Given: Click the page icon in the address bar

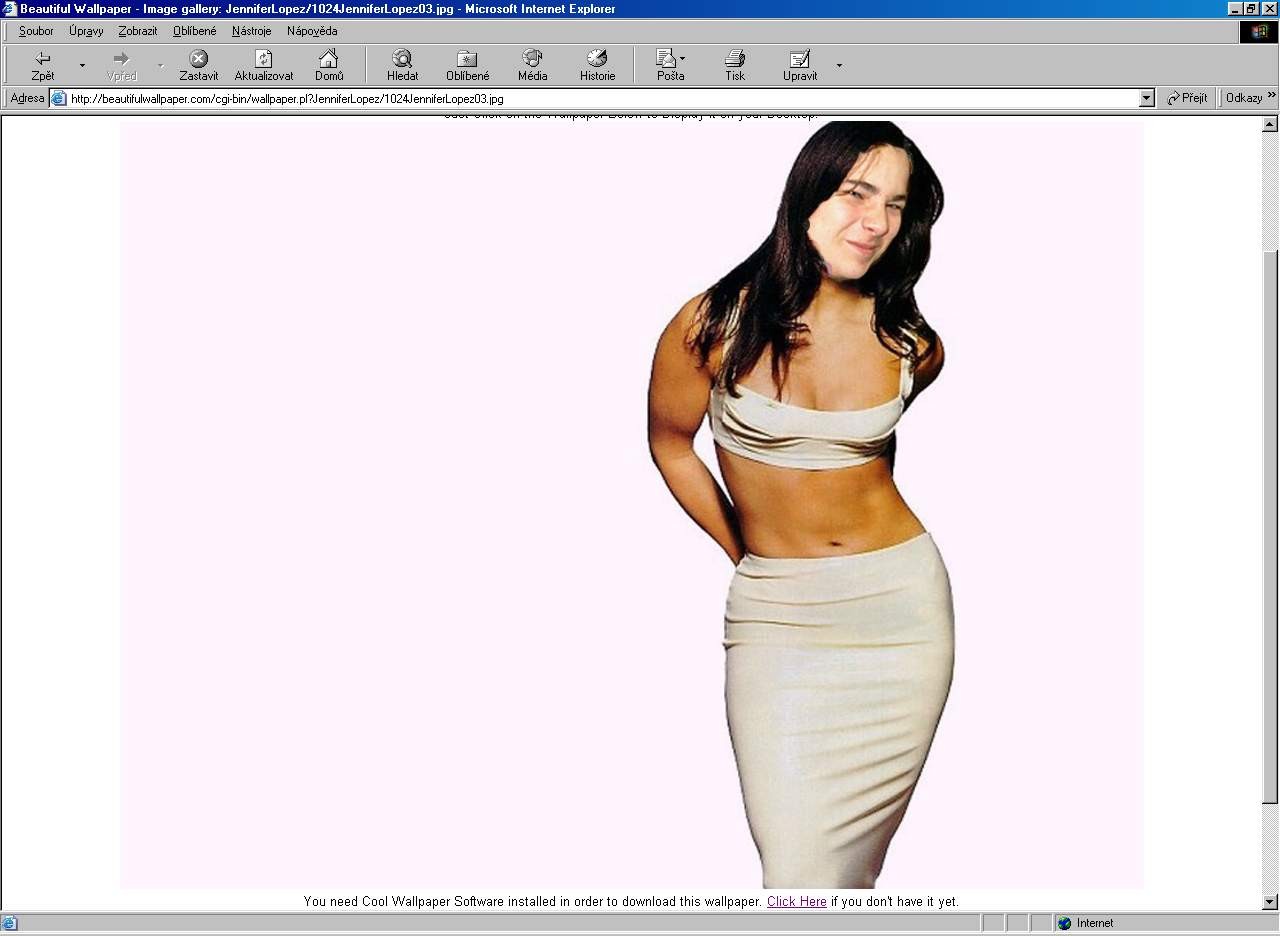Looking at the screenshot, I should pos(58,98).
